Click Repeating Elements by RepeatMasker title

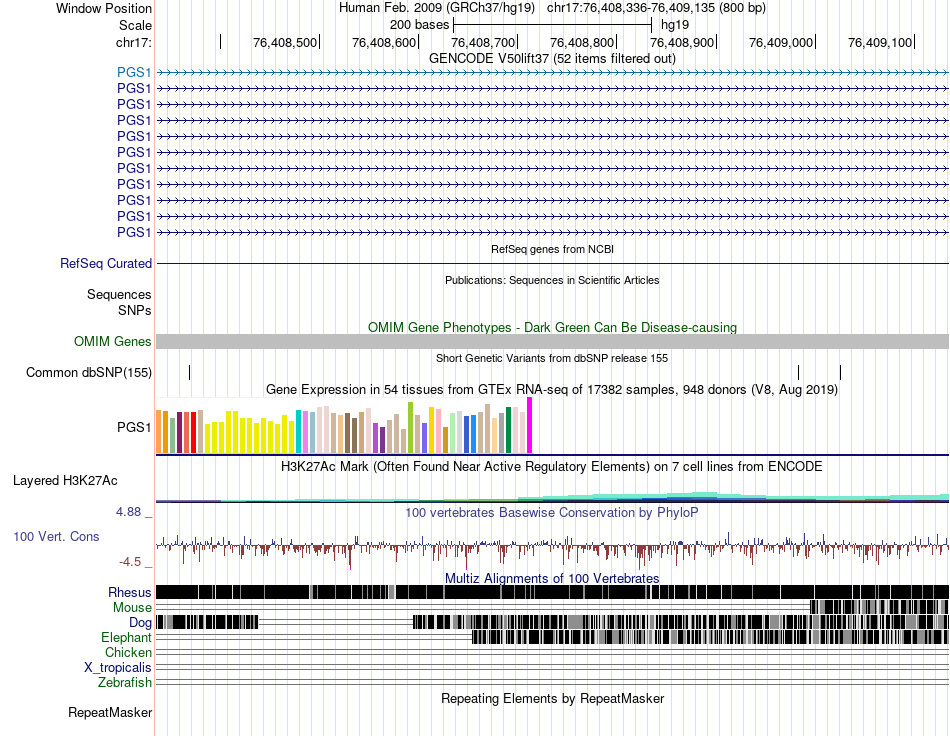(552, 699)
